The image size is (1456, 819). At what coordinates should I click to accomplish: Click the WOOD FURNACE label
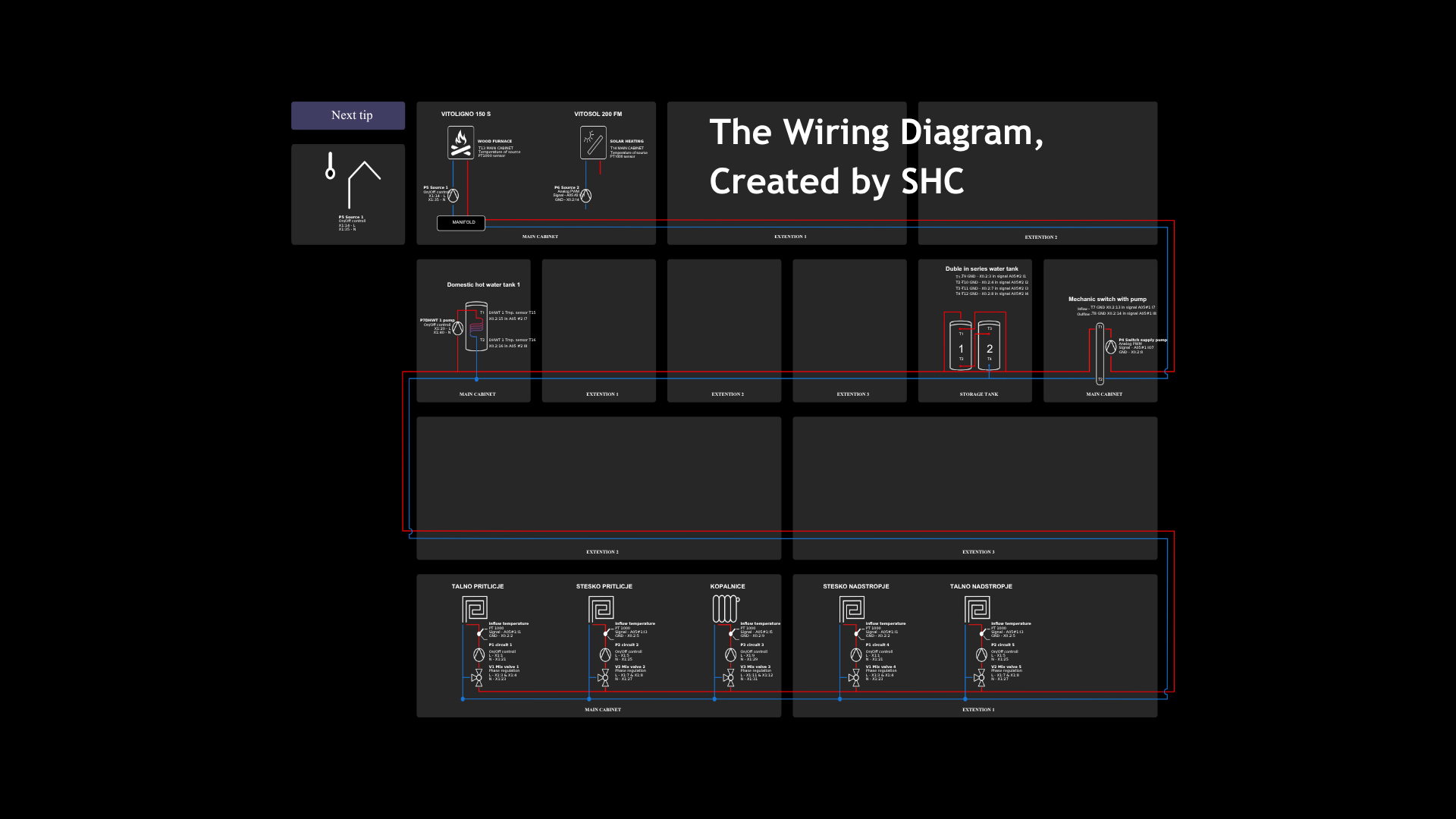(x=494, y=141)
